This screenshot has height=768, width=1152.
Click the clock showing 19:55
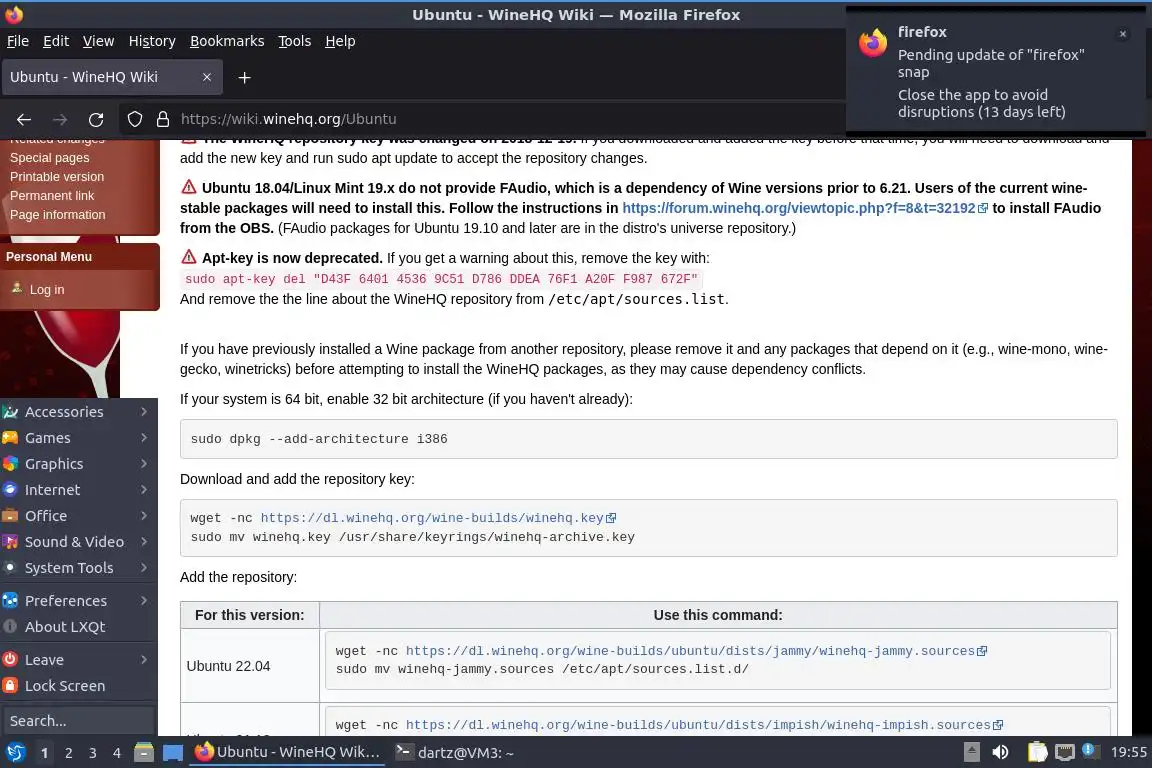click(x=1128, y=752)
